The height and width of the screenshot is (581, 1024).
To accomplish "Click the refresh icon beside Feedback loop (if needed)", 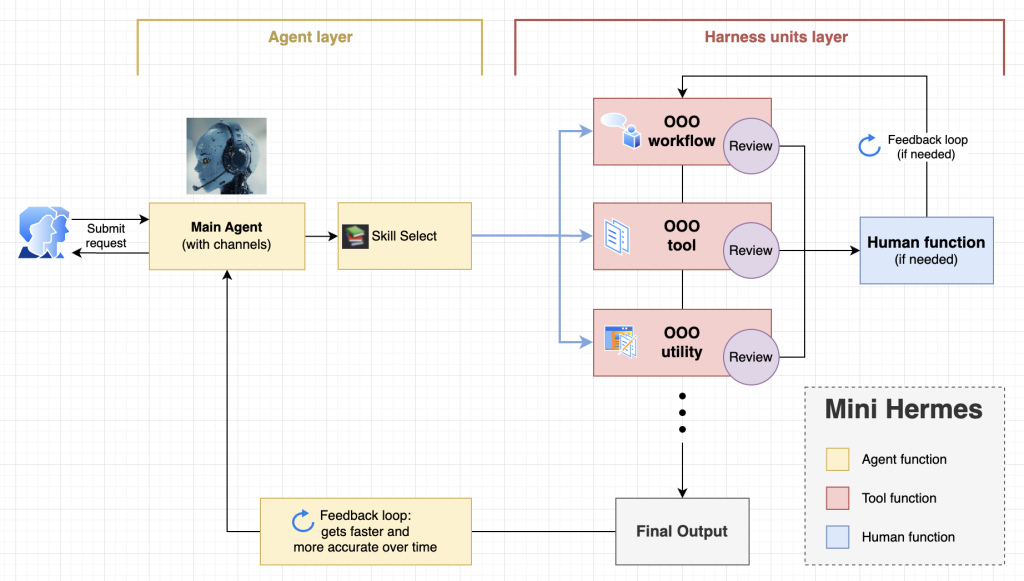I will pyautogui.click(x=869, y=146).
